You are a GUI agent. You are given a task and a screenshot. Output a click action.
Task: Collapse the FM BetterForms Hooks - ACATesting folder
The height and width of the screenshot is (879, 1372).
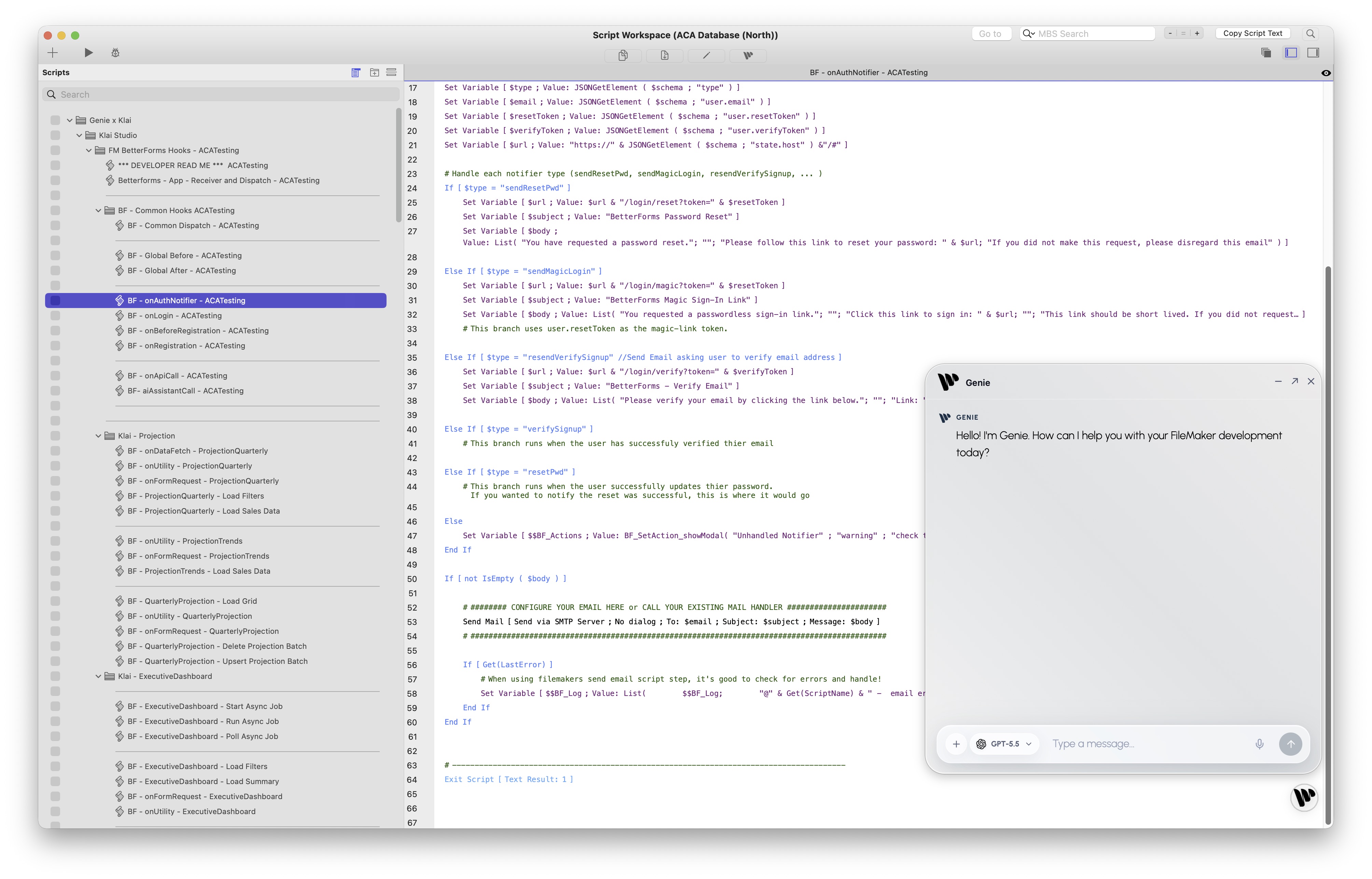tap(89, 150)
